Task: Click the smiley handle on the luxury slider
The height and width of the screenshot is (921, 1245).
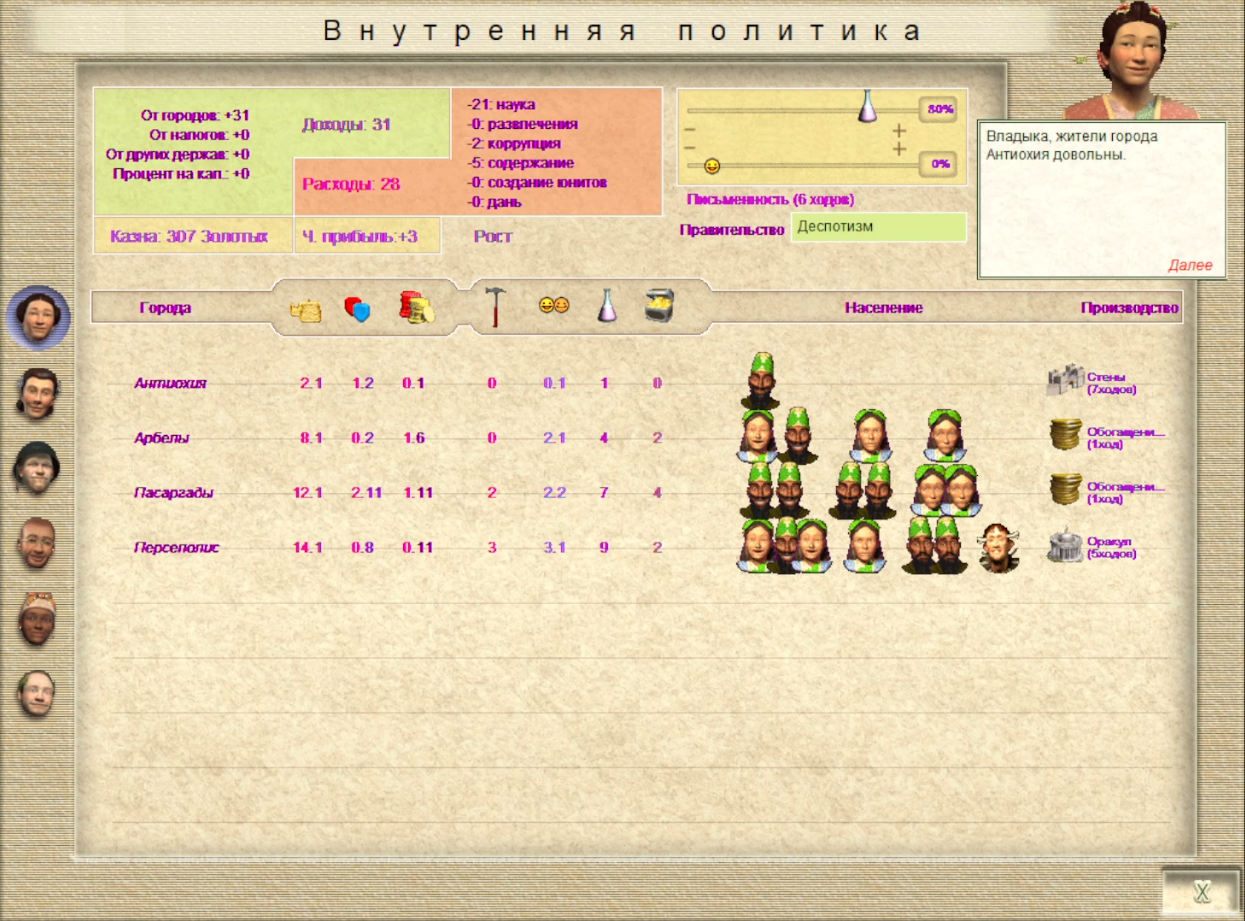Action: 712,166
